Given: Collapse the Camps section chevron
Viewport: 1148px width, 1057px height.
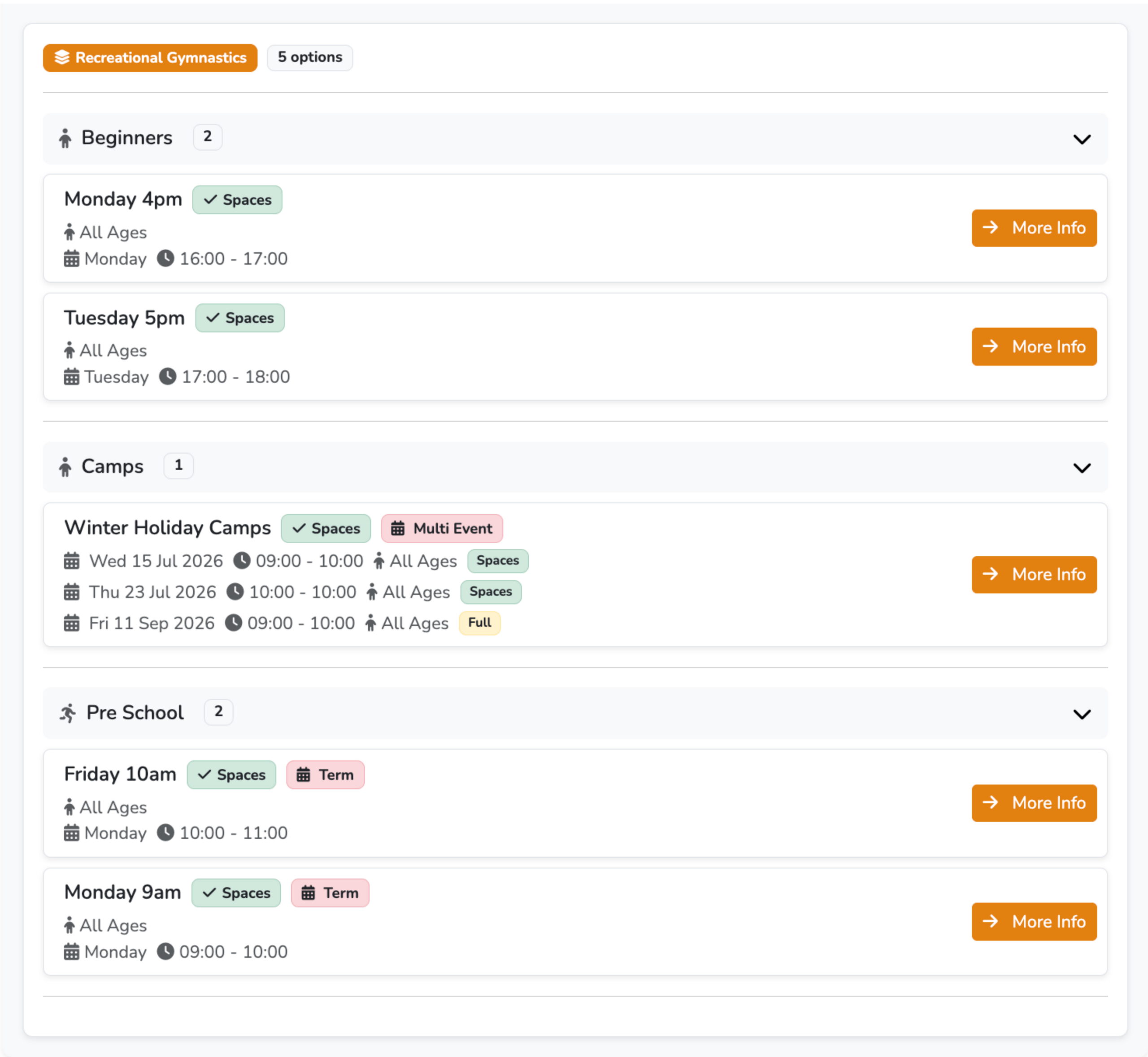Looking at the screenshot, I should pos(1082,468).
